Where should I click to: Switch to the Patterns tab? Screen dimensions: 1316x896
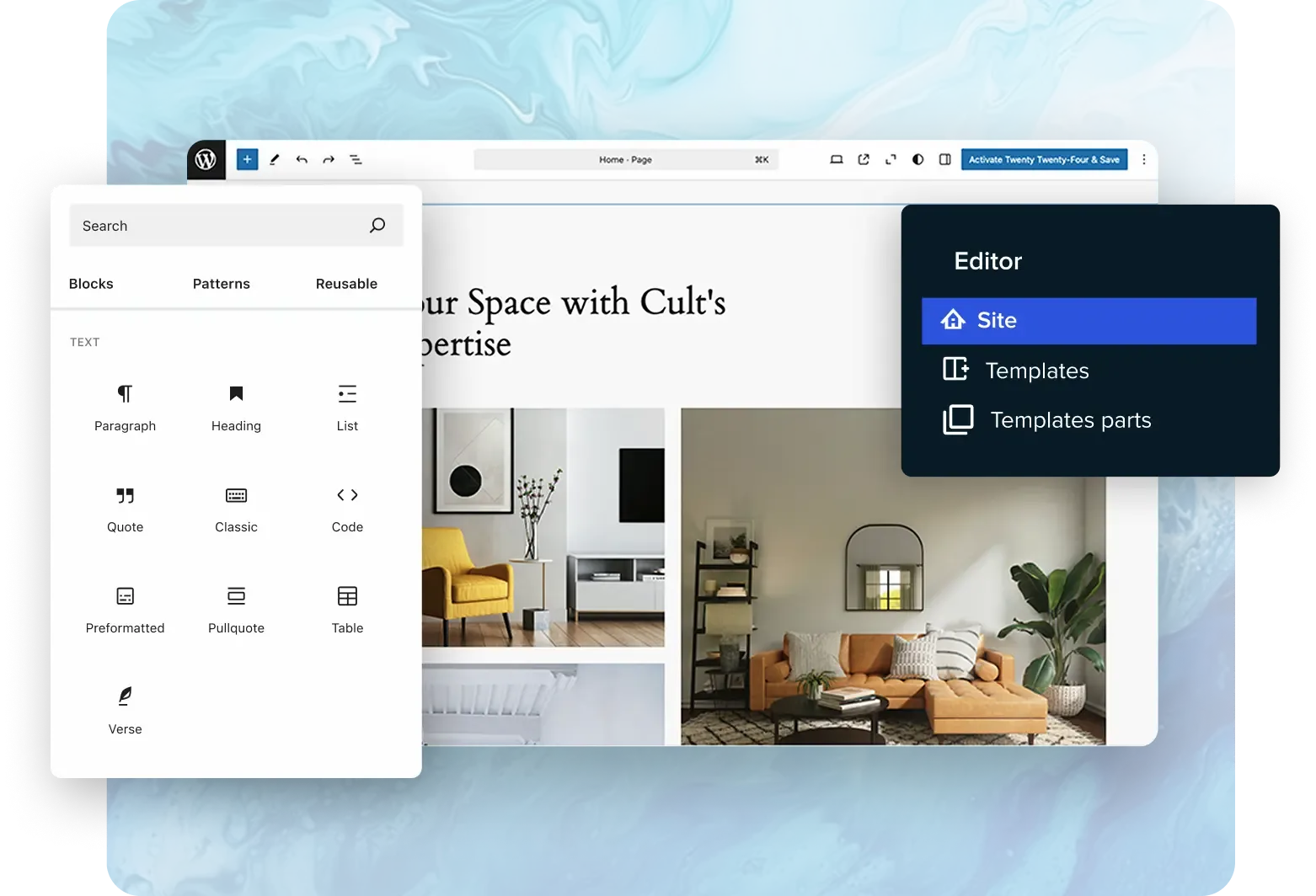[221, 284]
